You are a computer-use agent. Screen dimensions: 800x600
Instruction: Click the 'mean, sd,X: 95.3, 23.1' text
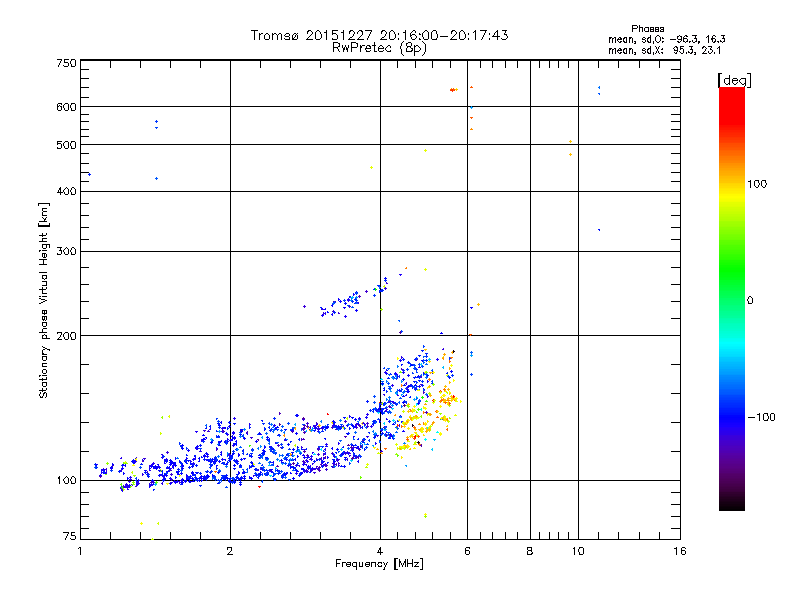tap(664, 50)
